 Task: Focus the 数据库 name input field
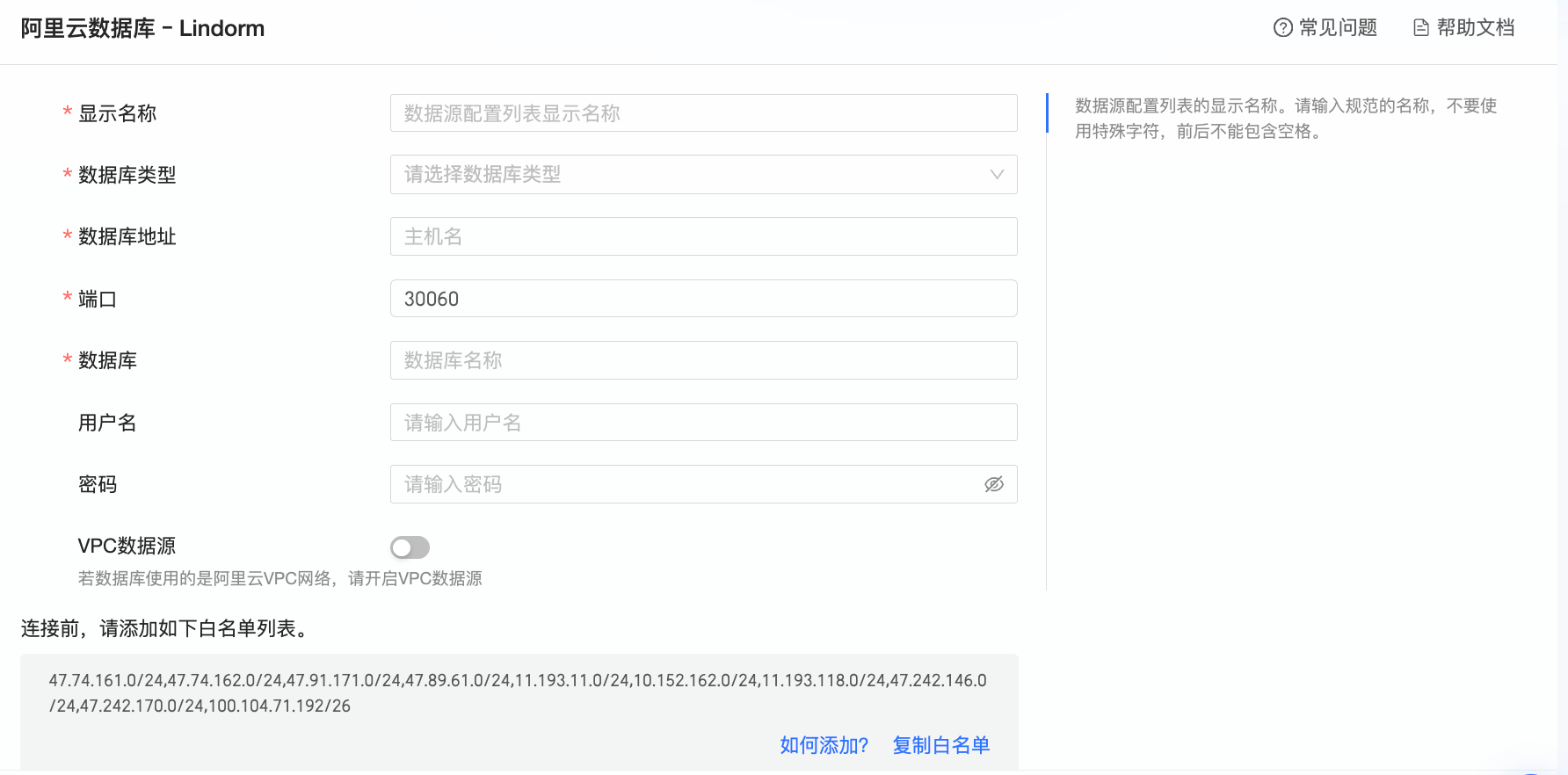click(703, 360)
